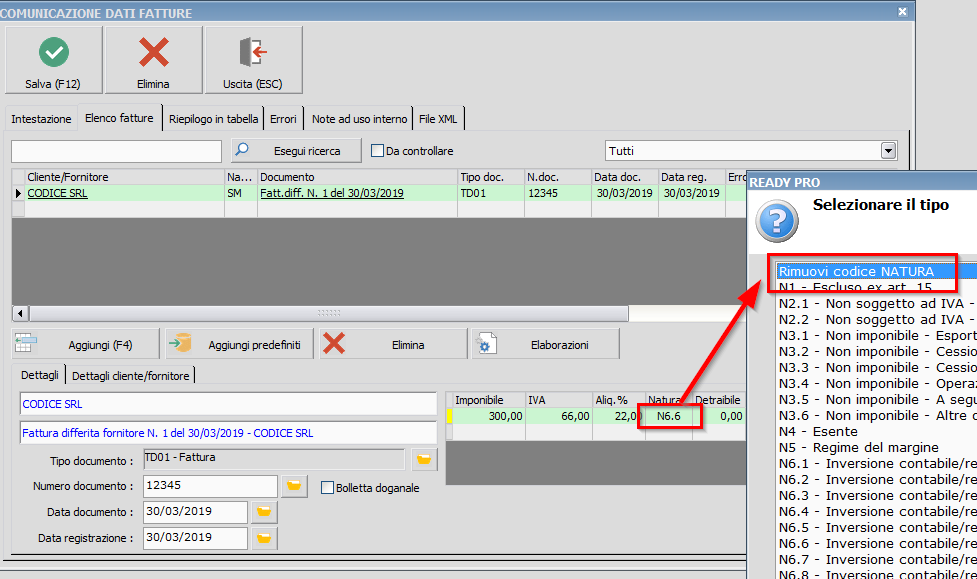Select N3.5 - Non imponibile entry
The height and width of the screenshot is (579, 977).
[877, 400]
